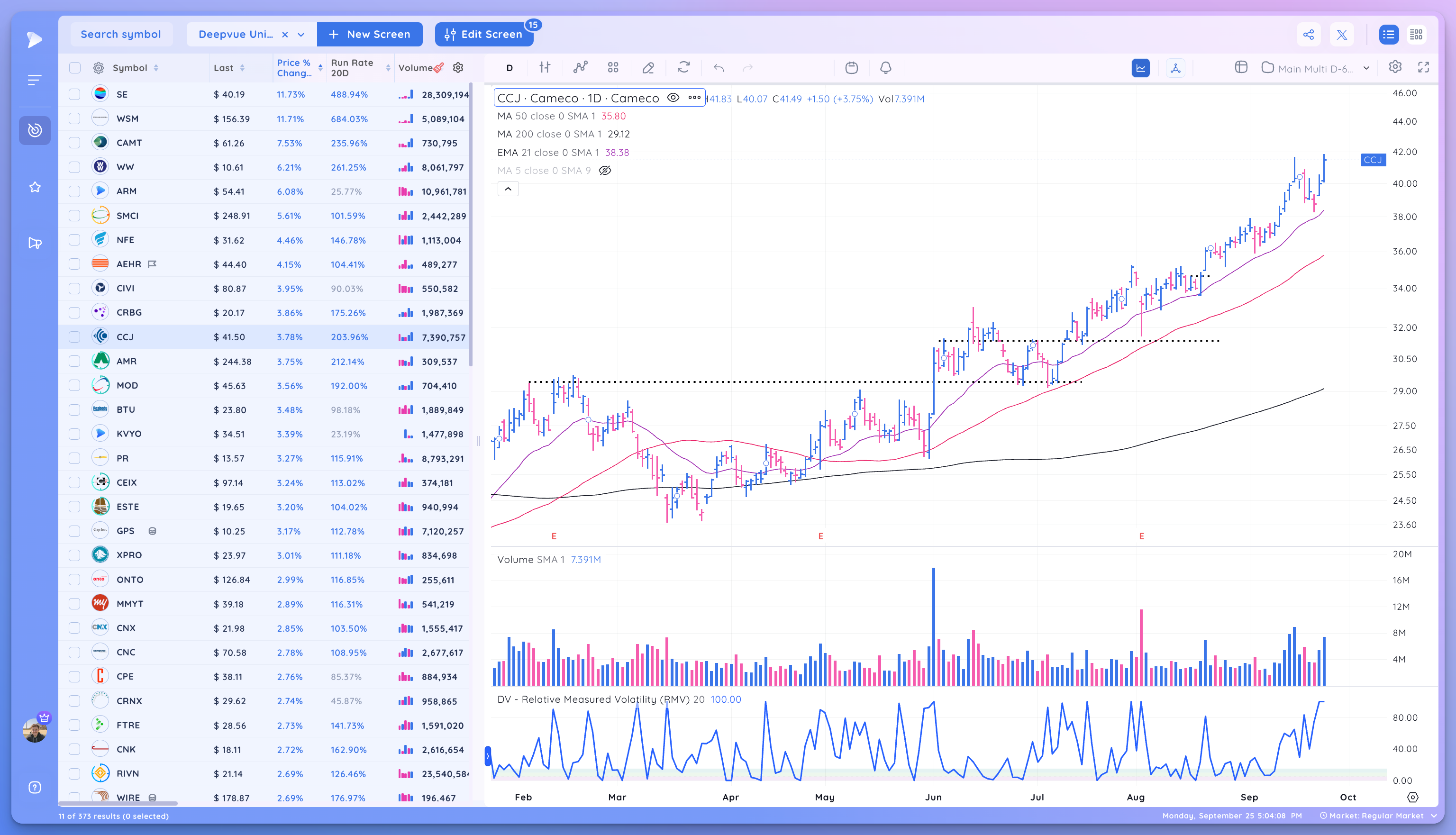
Task: Click the chart refresh/sync icon
Action: [683, 68]
